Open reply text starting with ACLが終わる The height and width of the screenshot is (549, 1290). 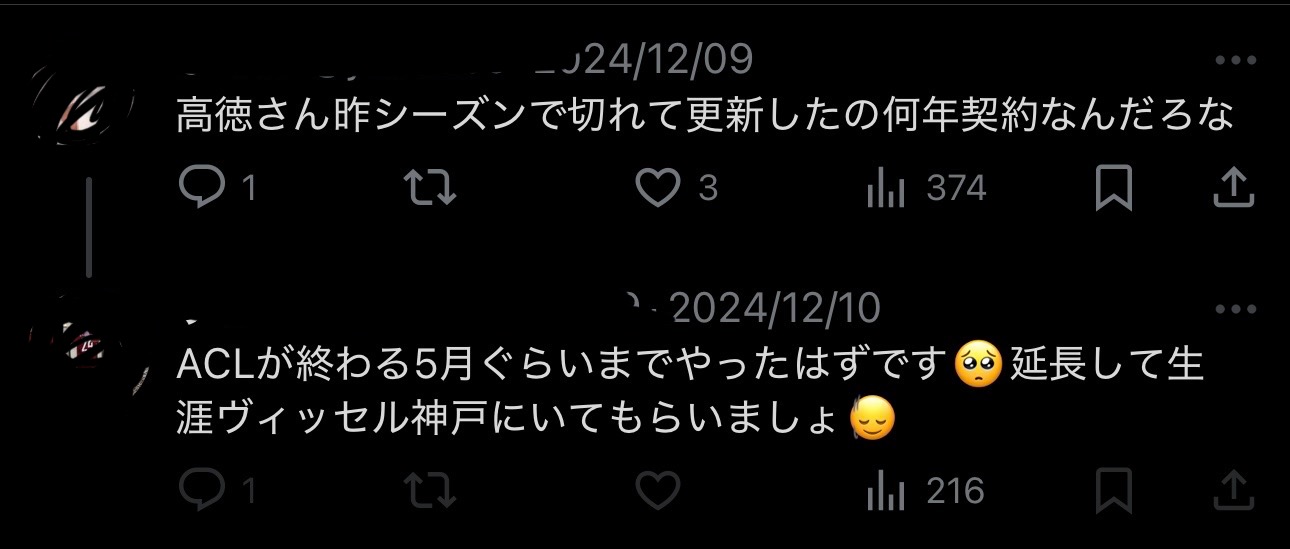coord(691,393)
